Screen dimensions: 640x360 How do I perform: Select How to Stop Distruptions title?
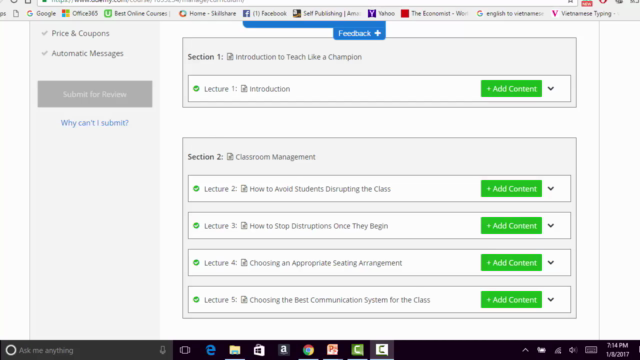pos(319,226)
